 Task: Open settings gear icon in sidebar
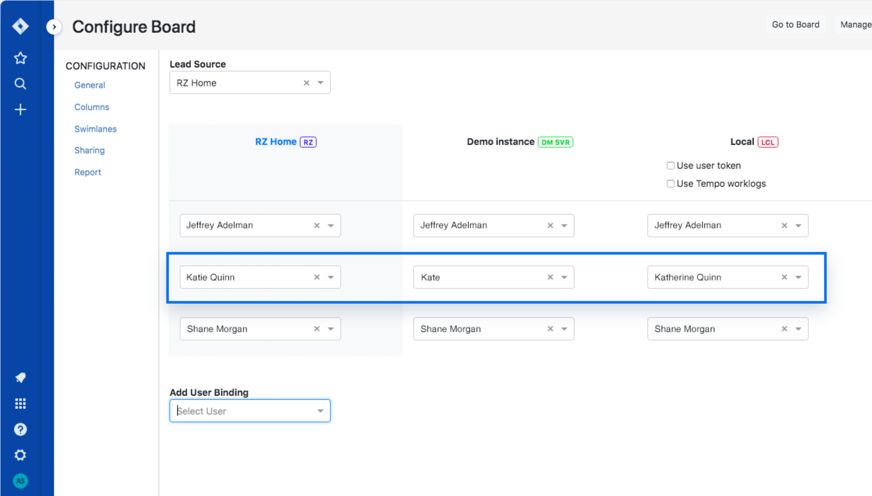pos(20,455)
